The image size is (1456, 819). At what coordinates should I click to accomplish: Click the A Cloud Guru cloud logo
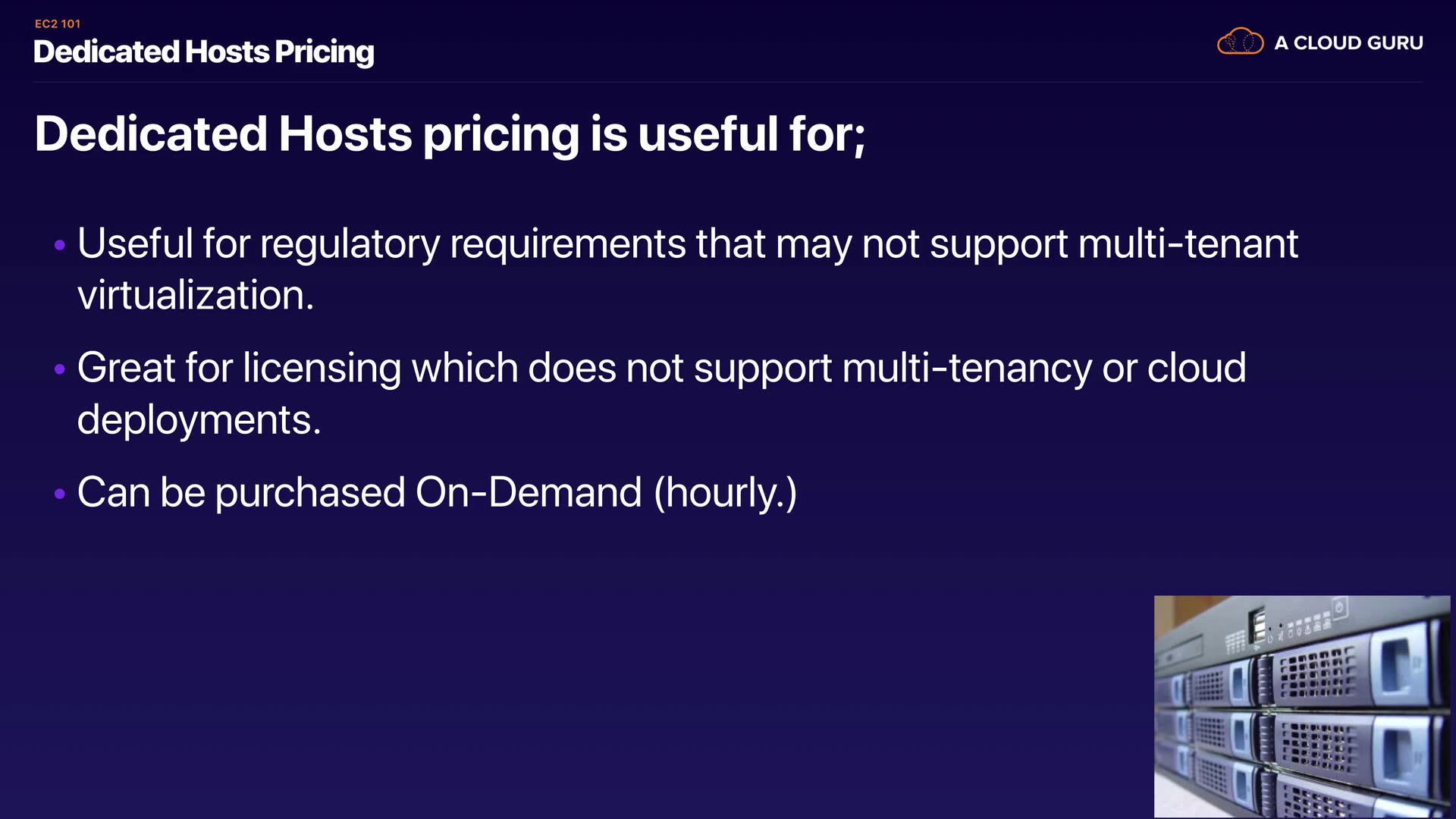pyautogui.click(x=1240, y=42)
